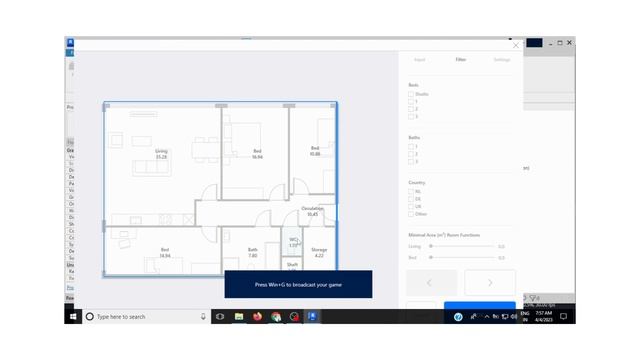Activate the taskbar microphone voice search
The width and height of the screenshot is (640, 360).
(203, 317)
